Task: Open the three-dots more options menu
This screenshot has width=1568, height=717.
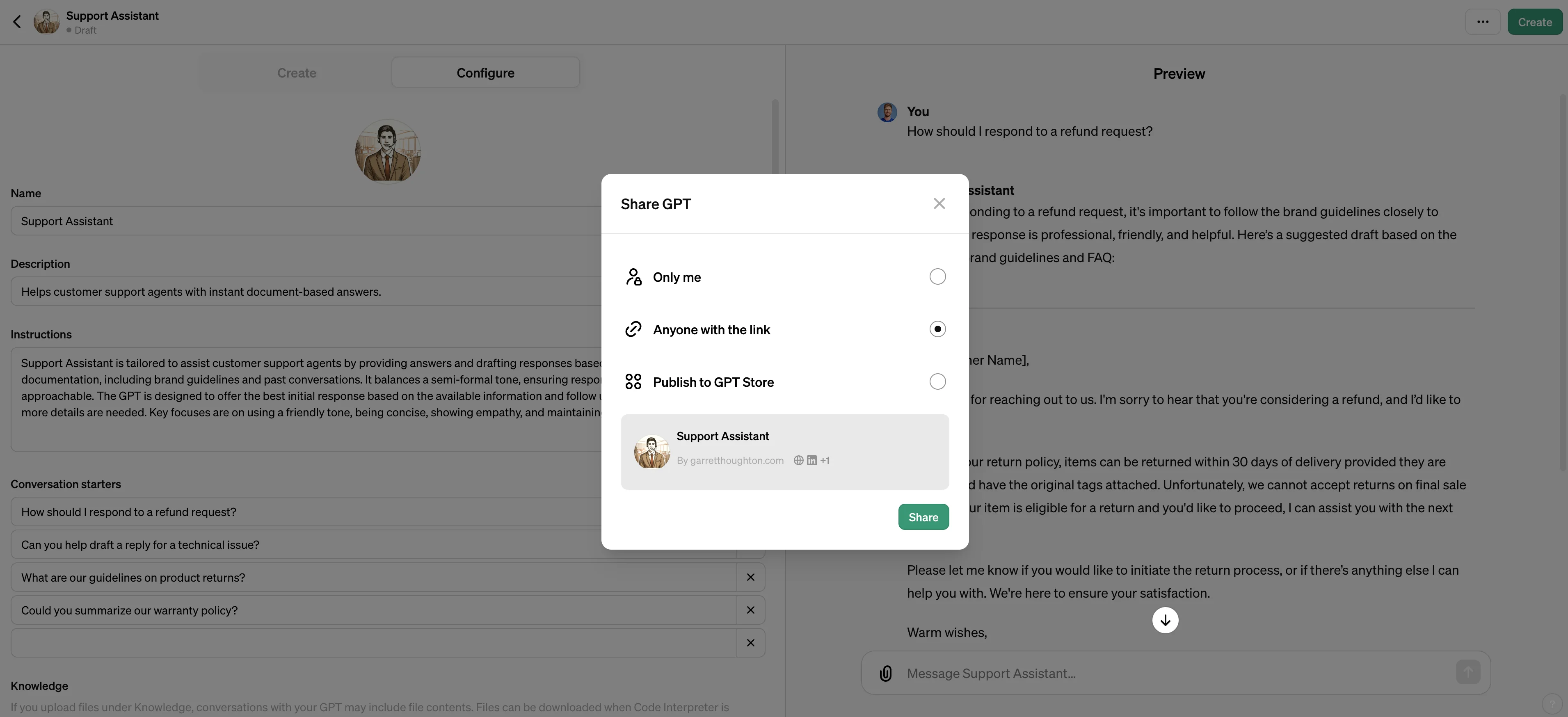Action: click(1482, 22)
